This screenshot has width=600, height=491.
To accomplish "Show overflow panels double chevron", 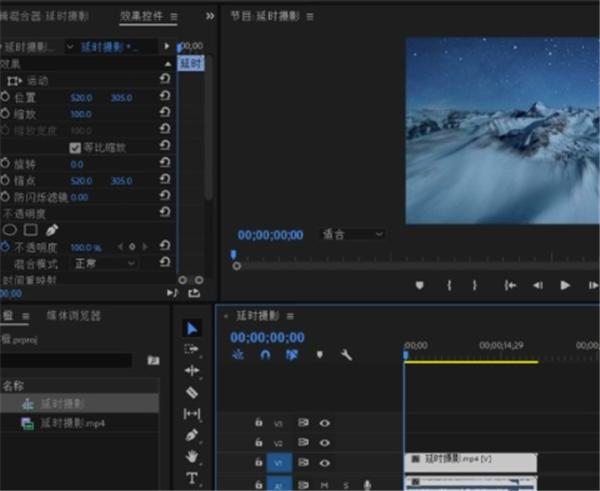I will 210,16.
